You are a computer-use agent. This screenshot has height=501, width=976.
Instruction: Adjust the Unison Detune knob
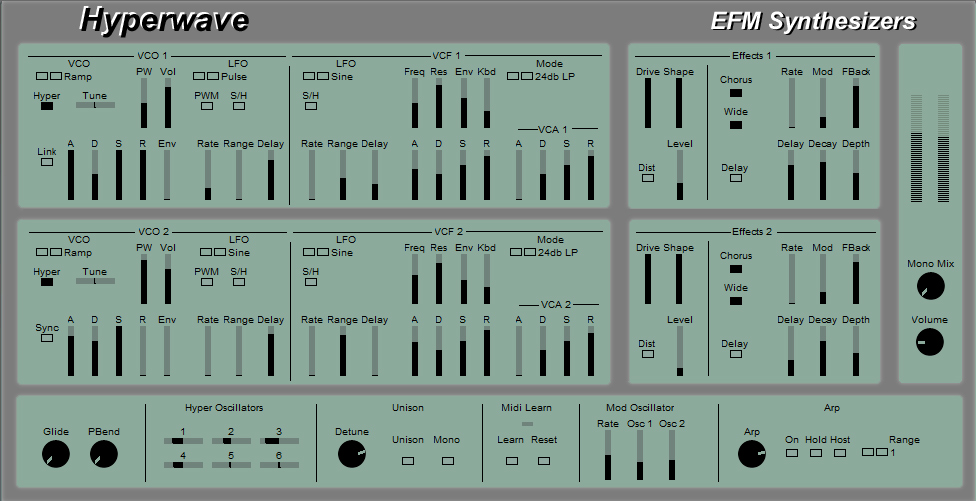[x=352, y=454]
